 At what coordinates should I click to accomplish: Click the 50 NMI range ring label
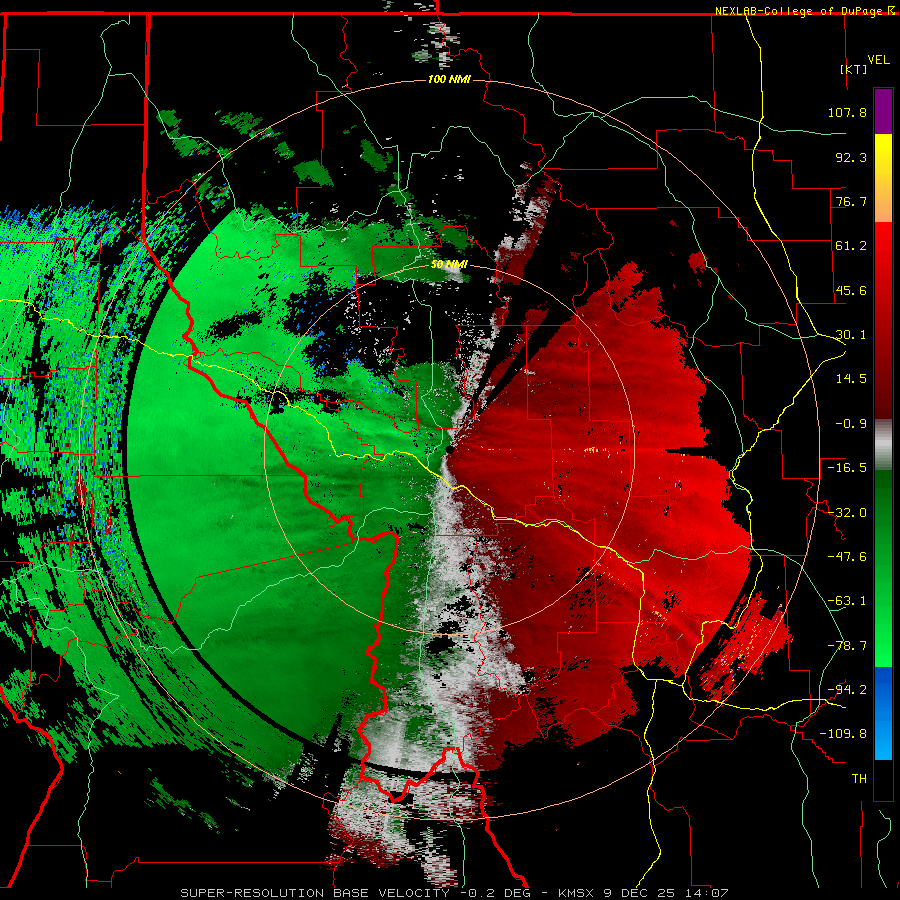(449, 265)
